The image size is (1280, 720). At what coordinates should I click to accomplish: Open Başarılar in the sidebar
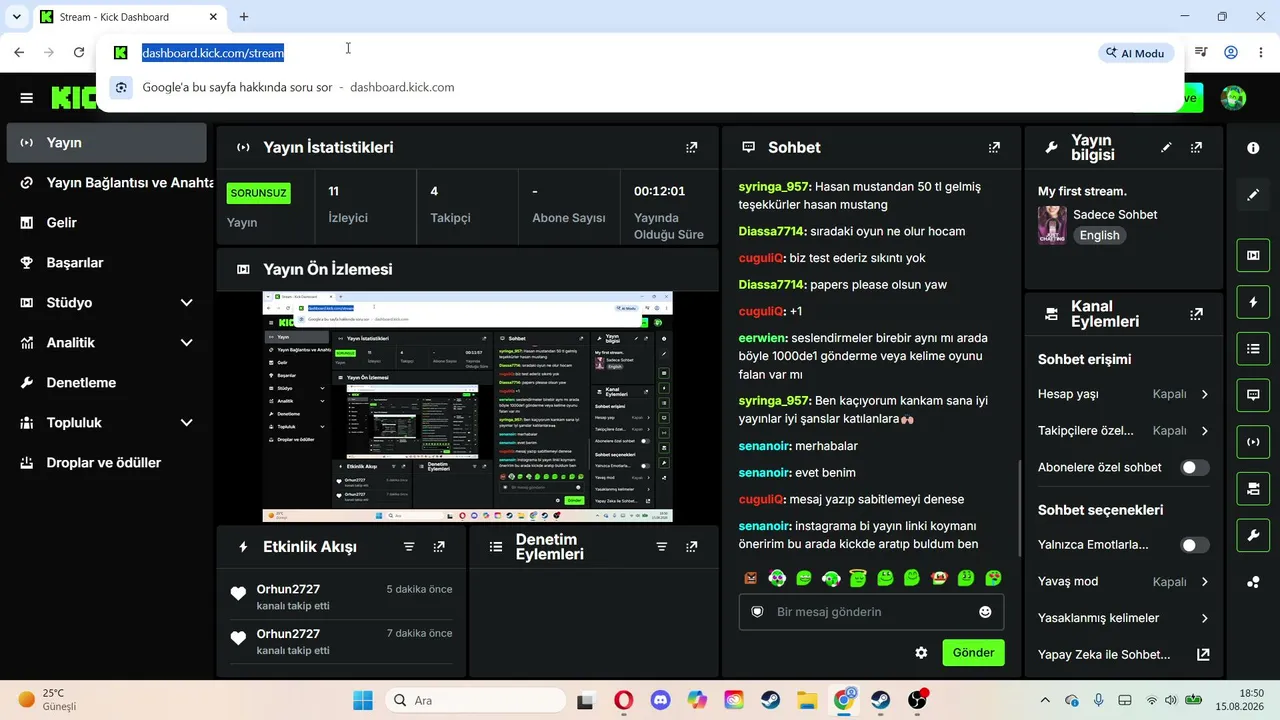click(x=106, y=262)
